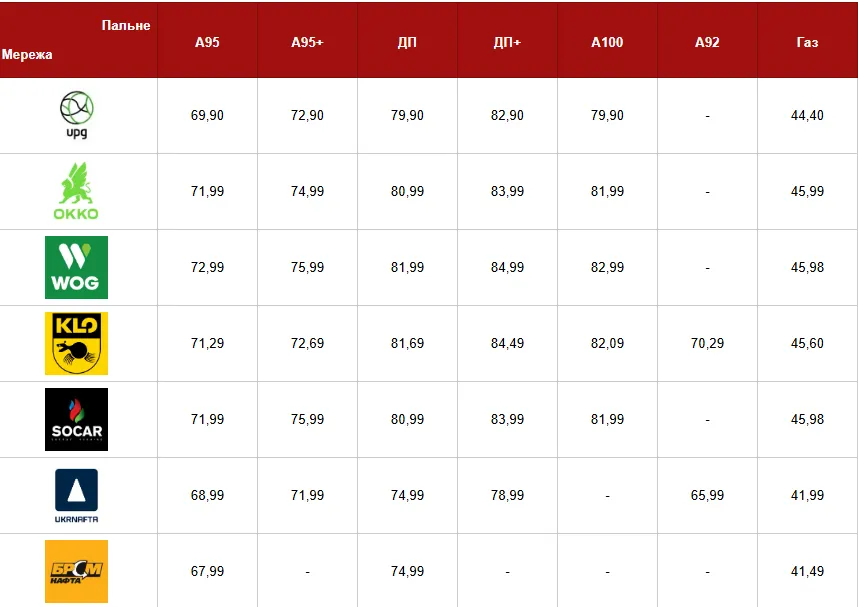Click the yellow KLO logo
858x607 pixels.
coord(77,343)
